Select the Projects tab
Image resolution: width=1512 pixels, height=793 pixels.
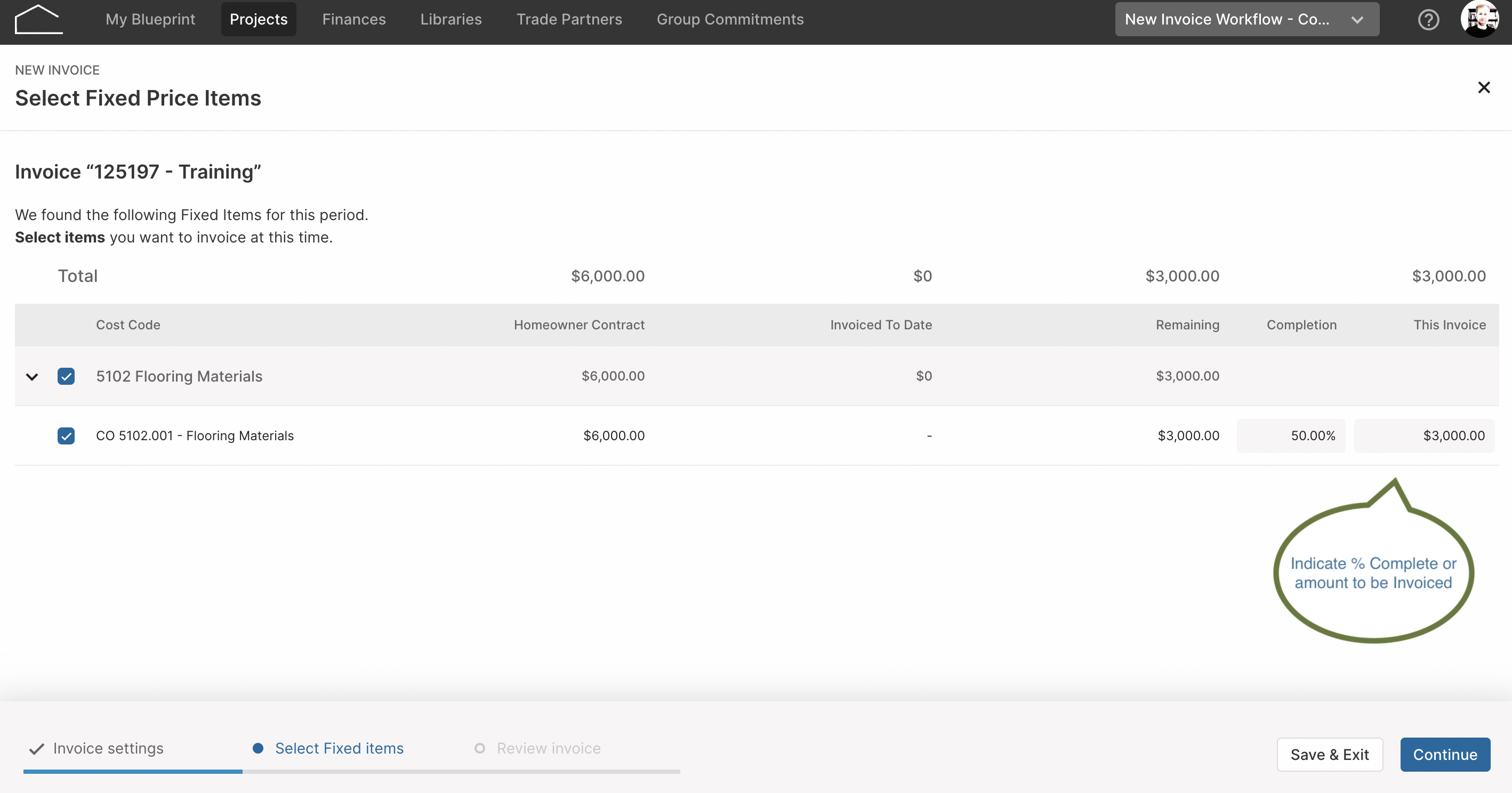(x=258, y=19)
